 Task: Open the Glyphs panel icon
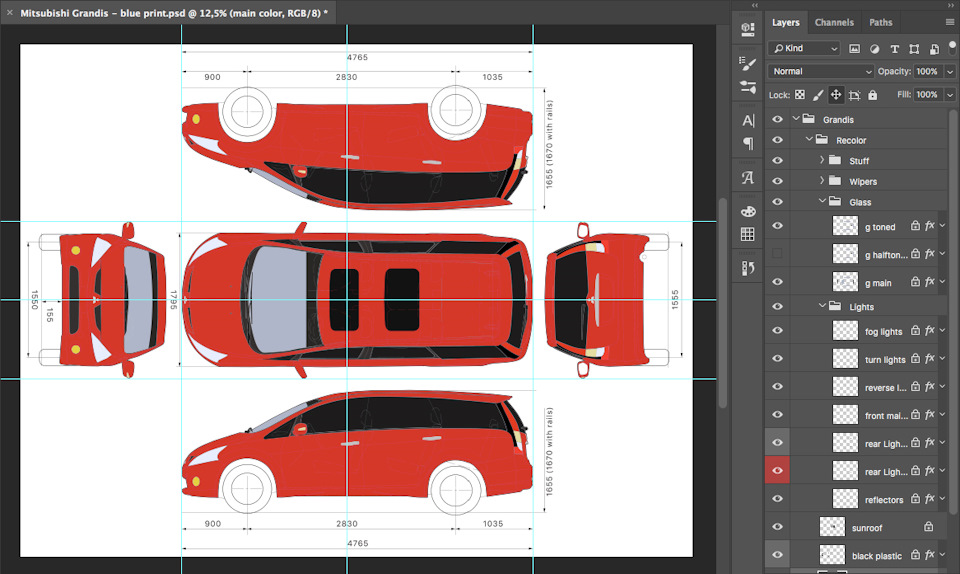[x=748, y=177]
